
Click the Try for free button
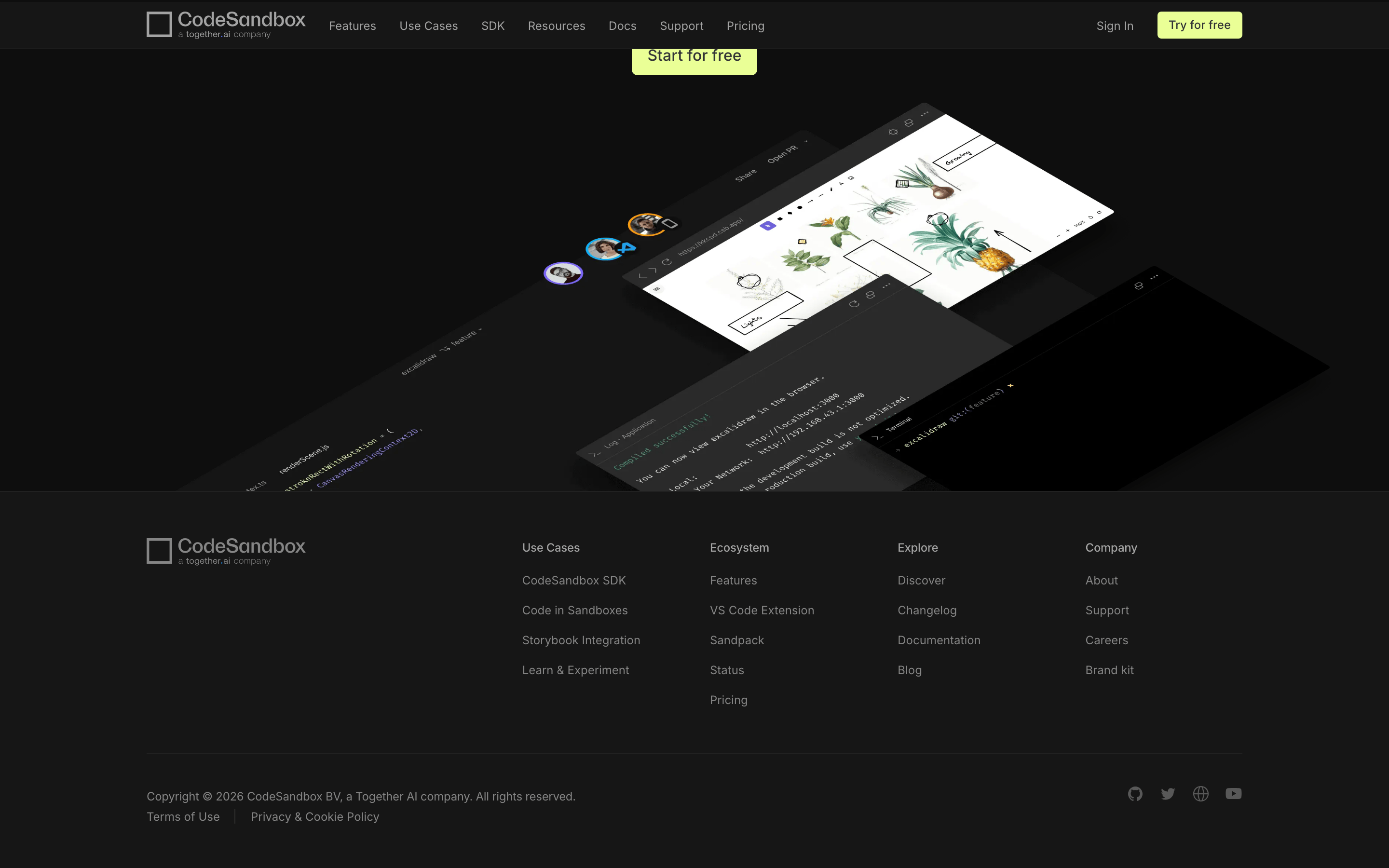coord(1199,25)
